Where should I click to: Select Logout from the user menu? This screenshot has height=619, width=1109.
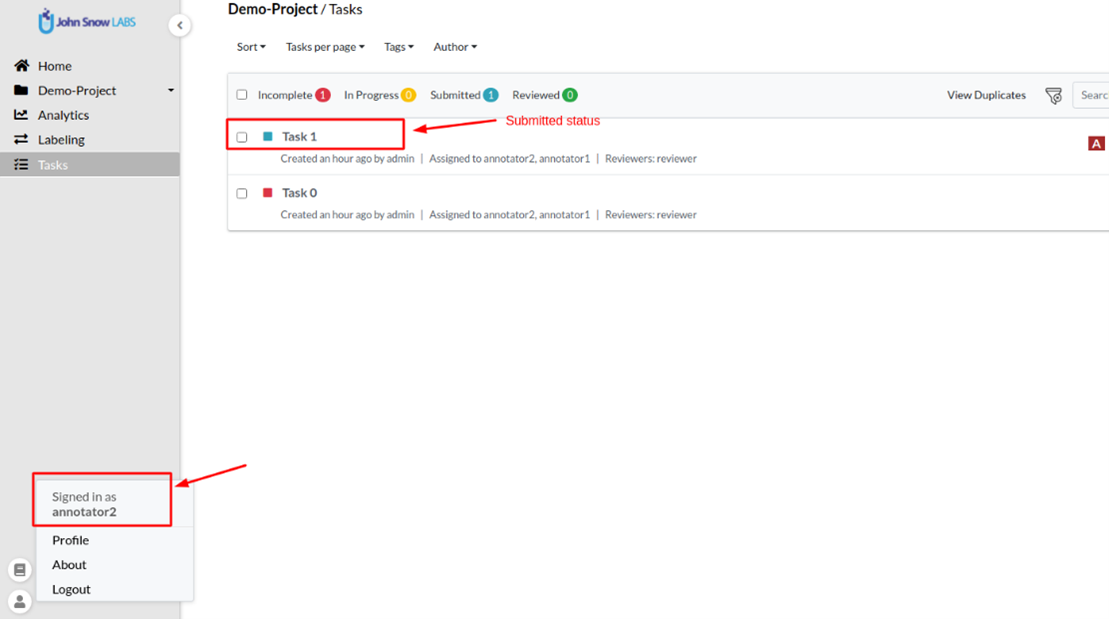pyautogui.click(x=71, y=589)
